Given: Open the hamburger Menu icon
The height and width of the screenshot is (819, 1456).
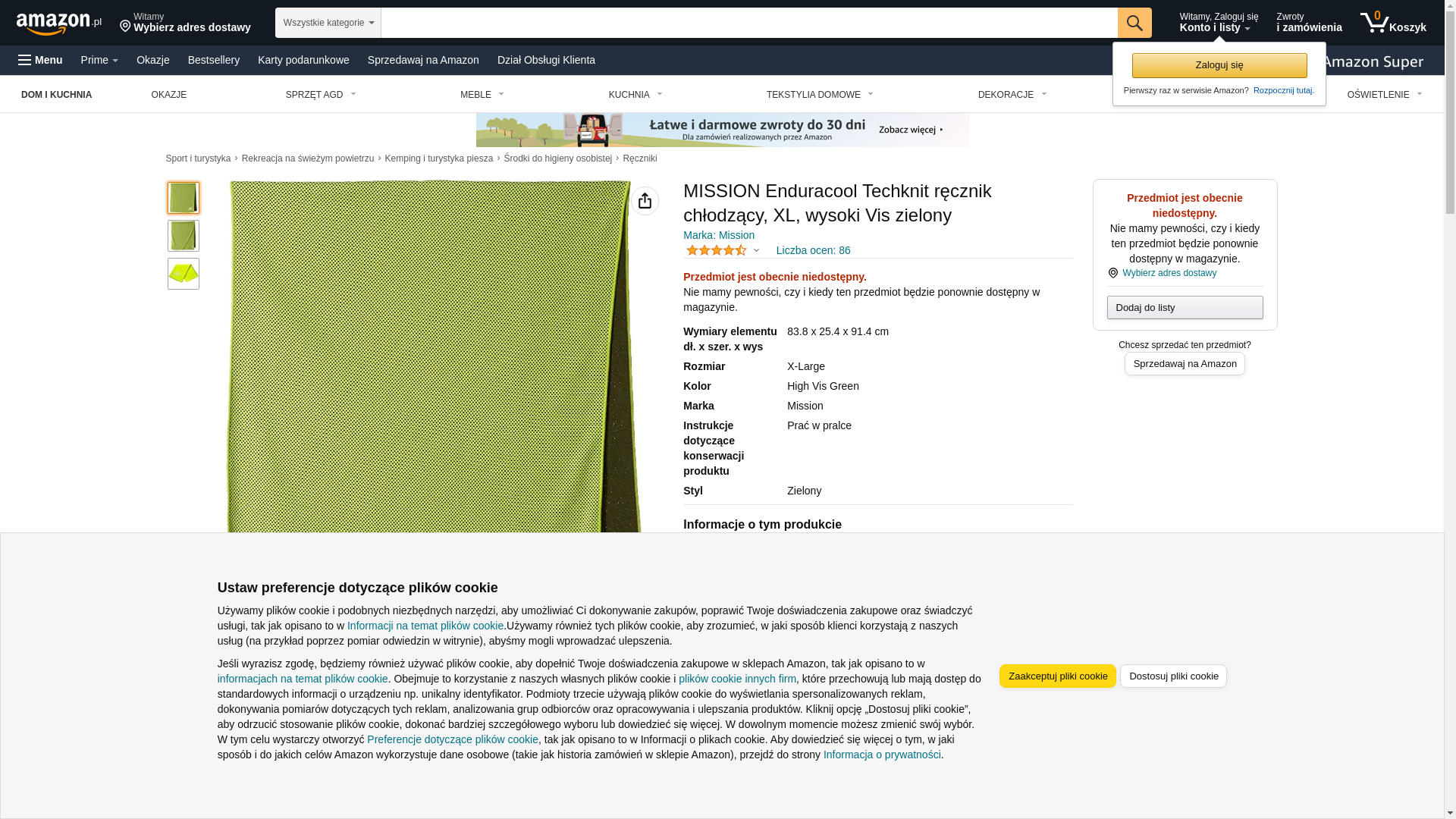Looking at the screenshot, I should [x=40, y=60].
